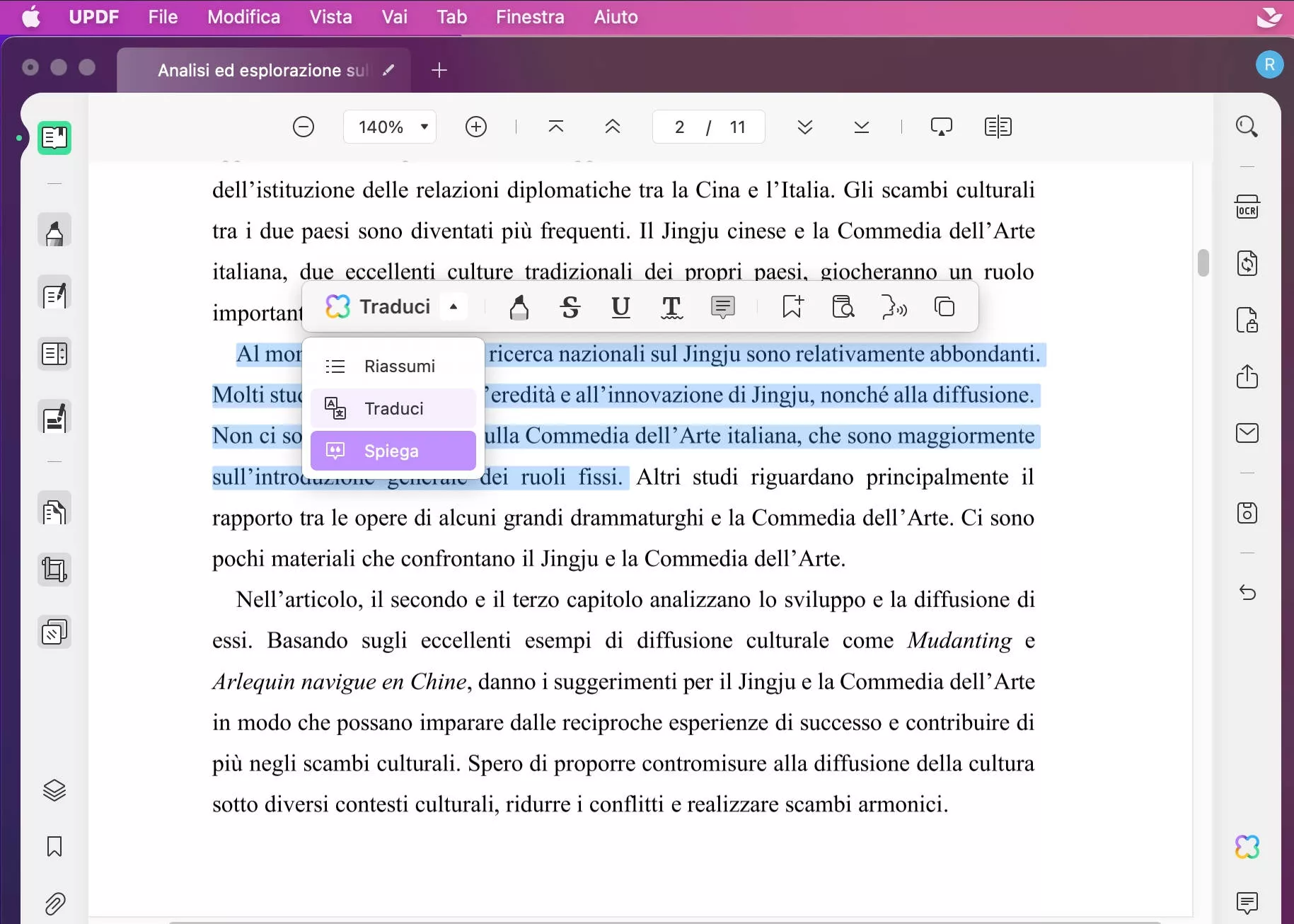Click the UPDF menu bar status icon
This screenshot has width=1294, height=924.
[1269, 17]
